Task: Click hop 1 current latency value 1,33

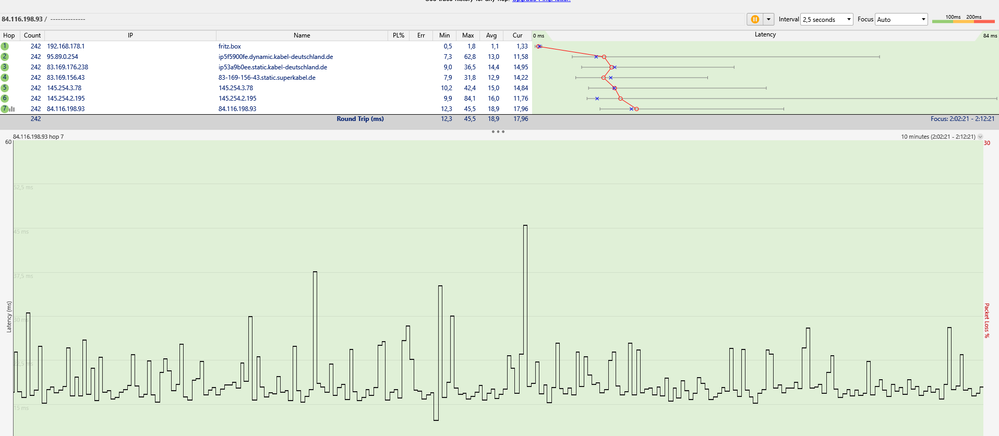Action: [x=521, y=47]
